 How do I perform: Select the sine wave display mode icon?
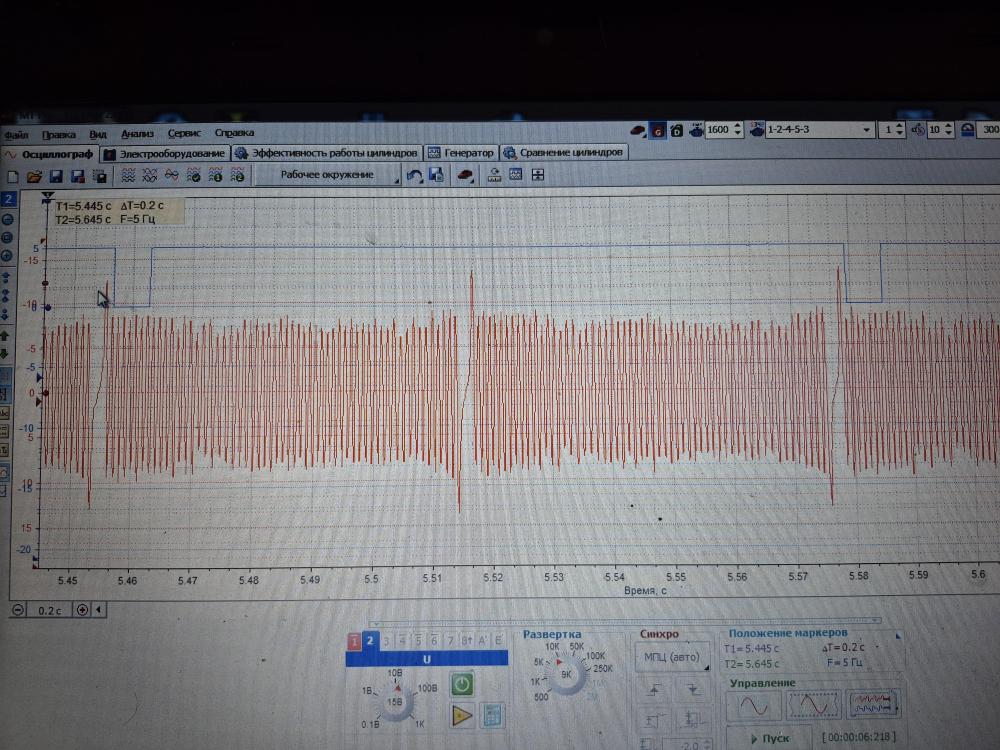click(754, 705)
